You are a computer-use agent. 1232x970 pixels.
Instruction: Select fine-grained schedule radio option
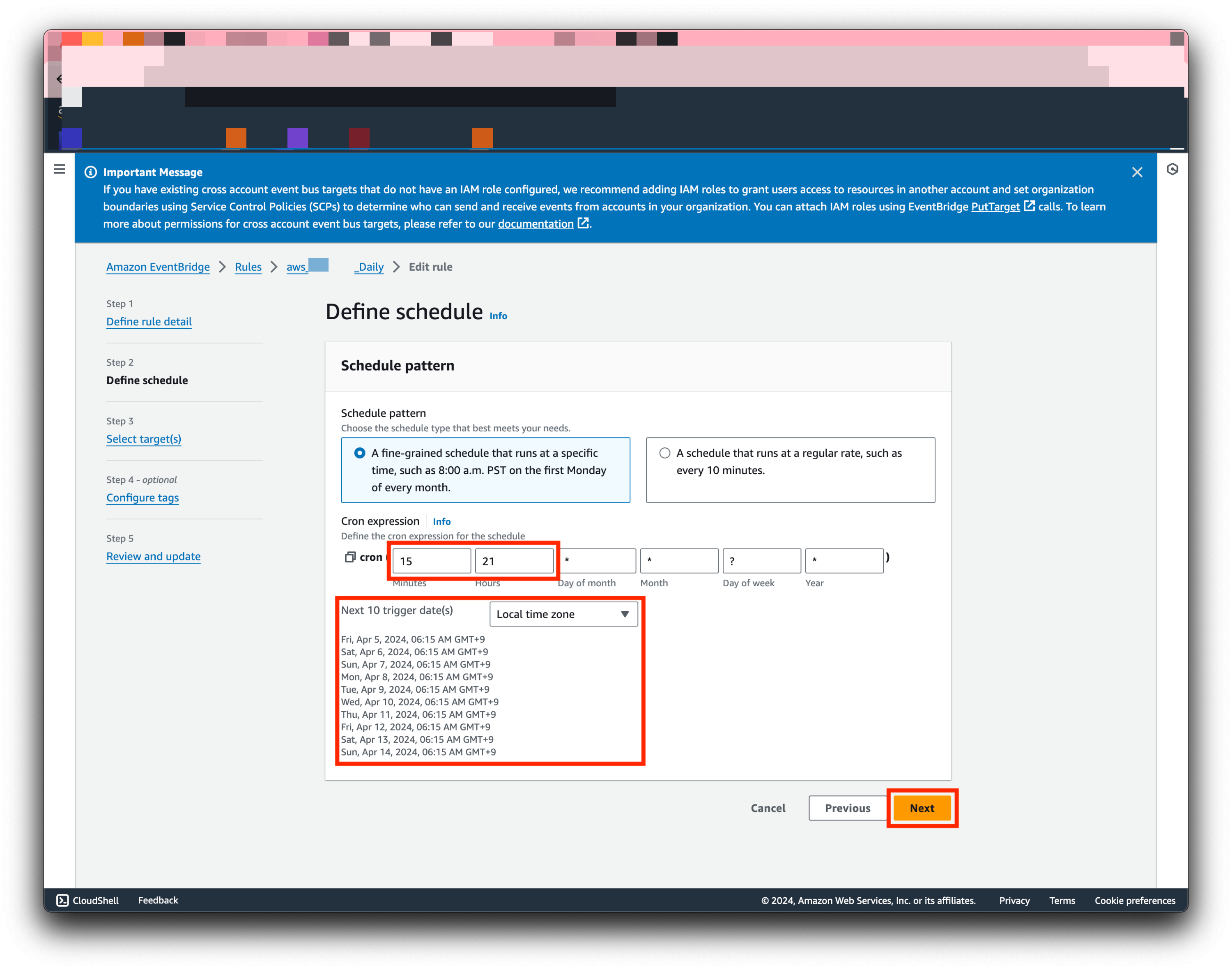(359, 453)
